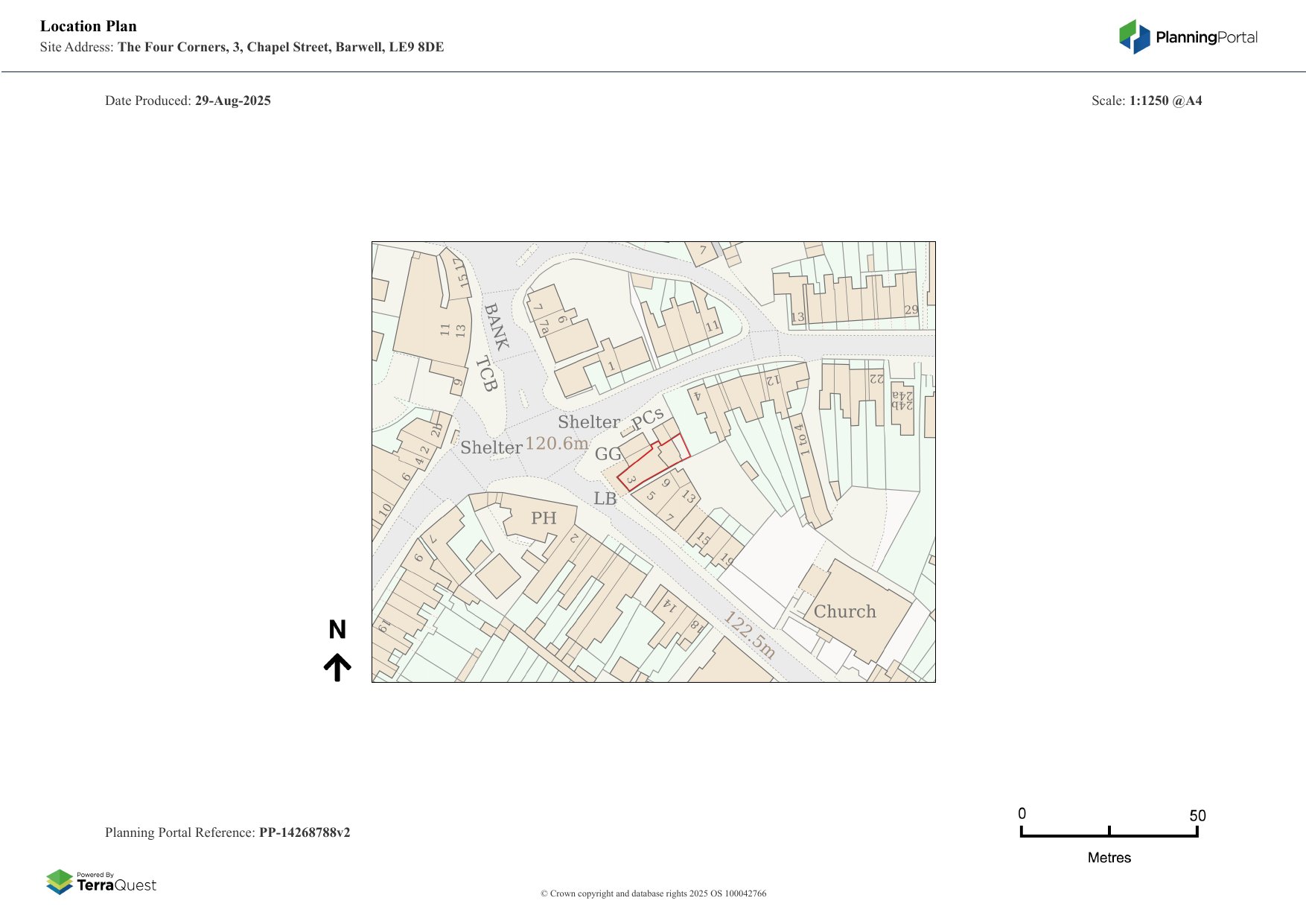Click the scale bar's 50 marker

pos(1197,816)
